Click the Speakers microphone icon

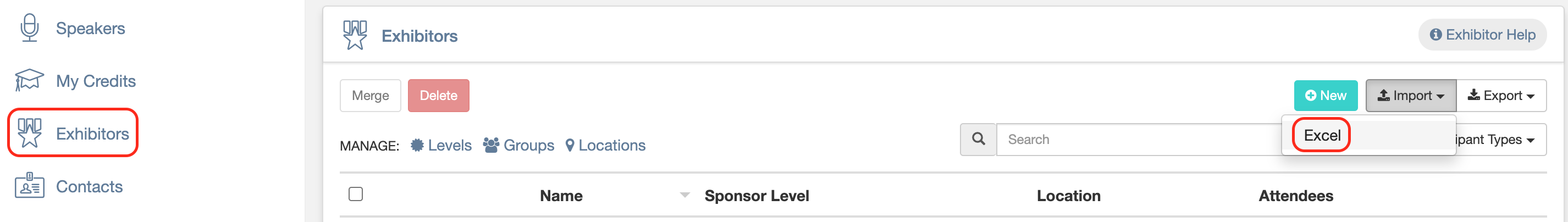[x=29, y=28]
